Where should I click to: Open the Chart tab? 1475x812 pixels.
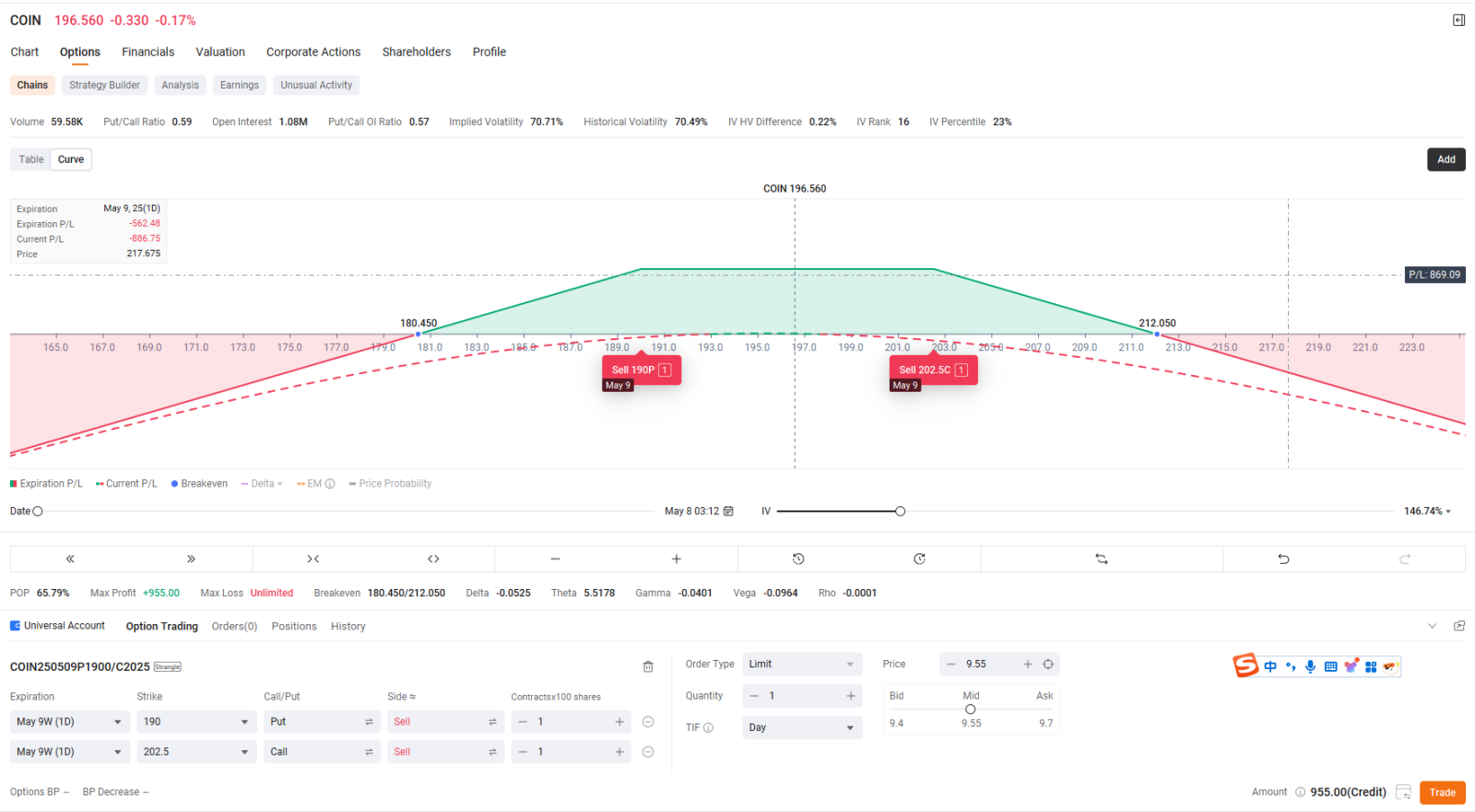tap(25, 52)
